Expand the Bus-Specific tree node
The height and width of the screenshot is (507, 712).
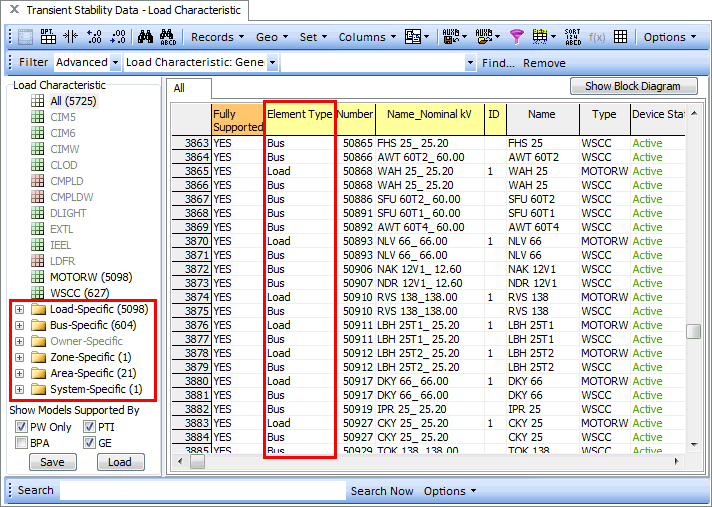[x=19, y=325]
